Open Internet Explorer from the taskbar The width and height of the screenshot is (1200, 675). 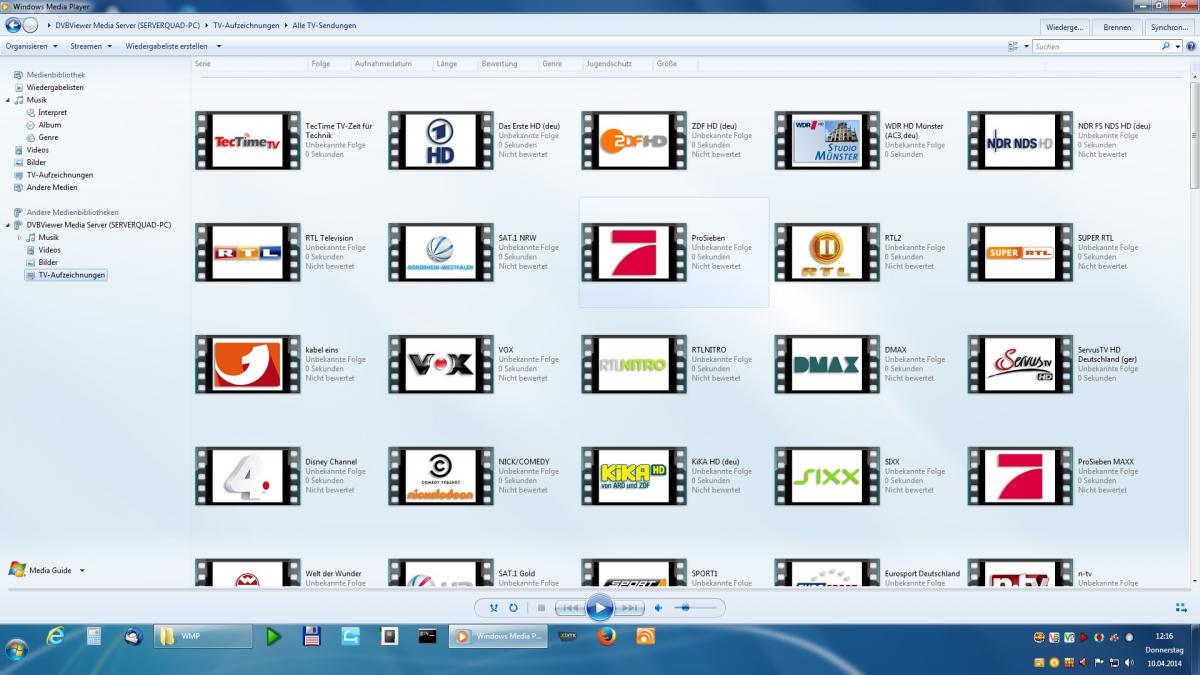[55, 636]
